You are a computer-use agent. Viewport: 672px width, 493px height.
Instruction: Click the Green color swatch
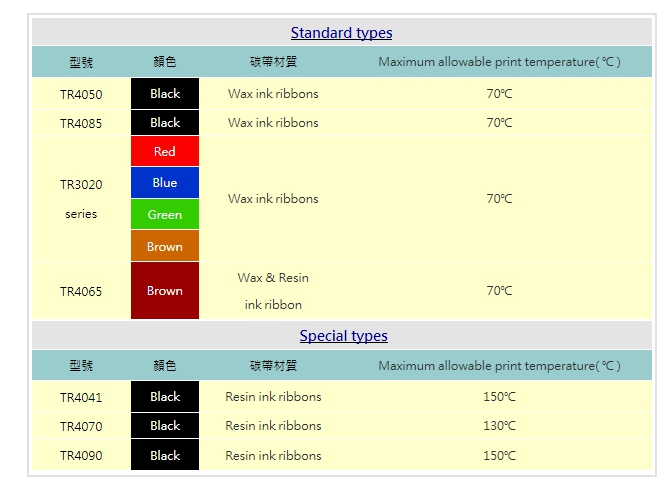(165, 214)
